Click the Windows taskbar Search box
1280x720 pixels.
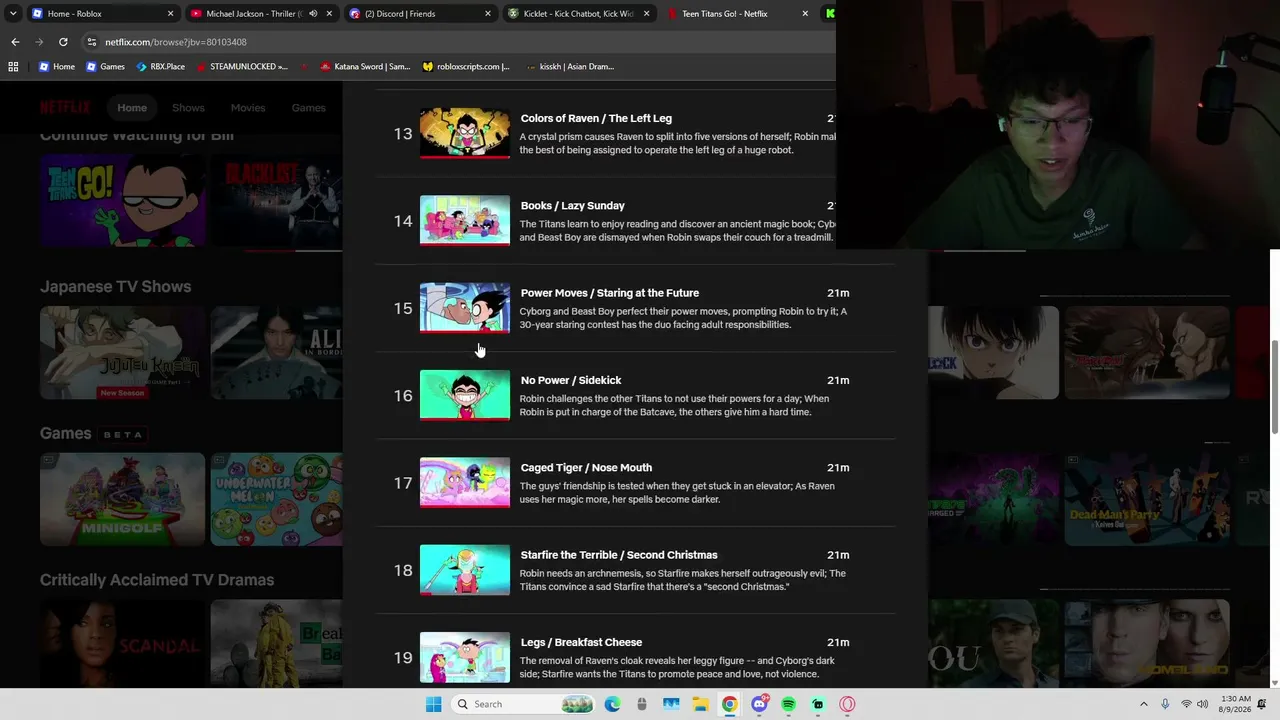[523, 704]
